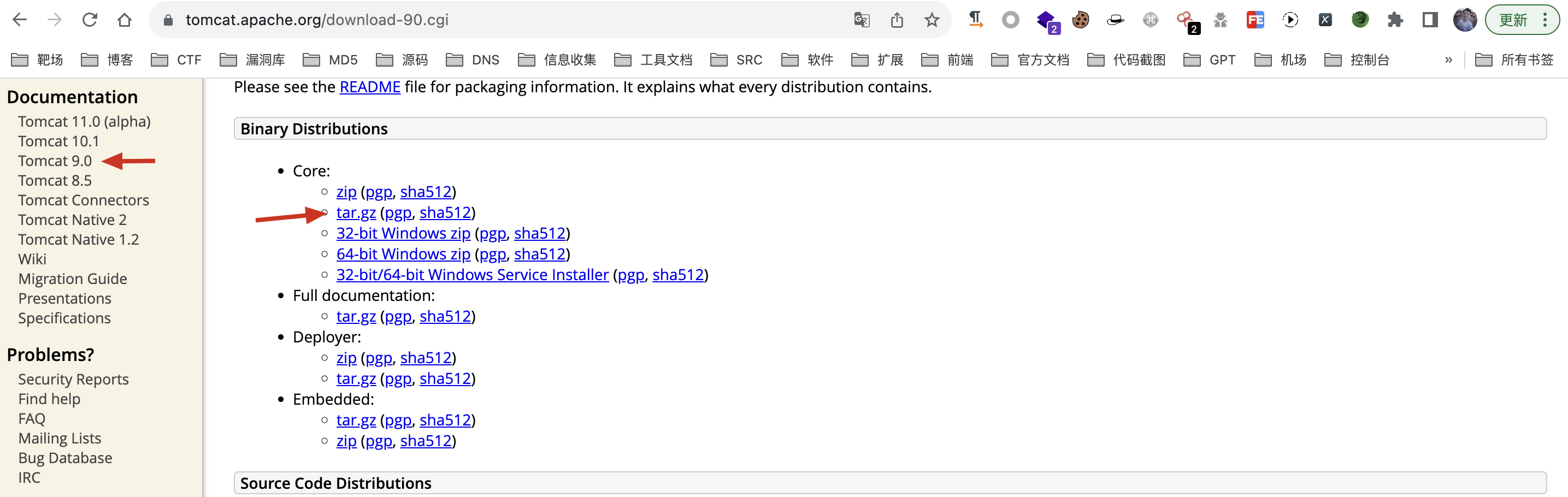Viewport: 1568px width, 497px height.
Task: Download the Core tar.gz distribution
Action: point(356,213)
